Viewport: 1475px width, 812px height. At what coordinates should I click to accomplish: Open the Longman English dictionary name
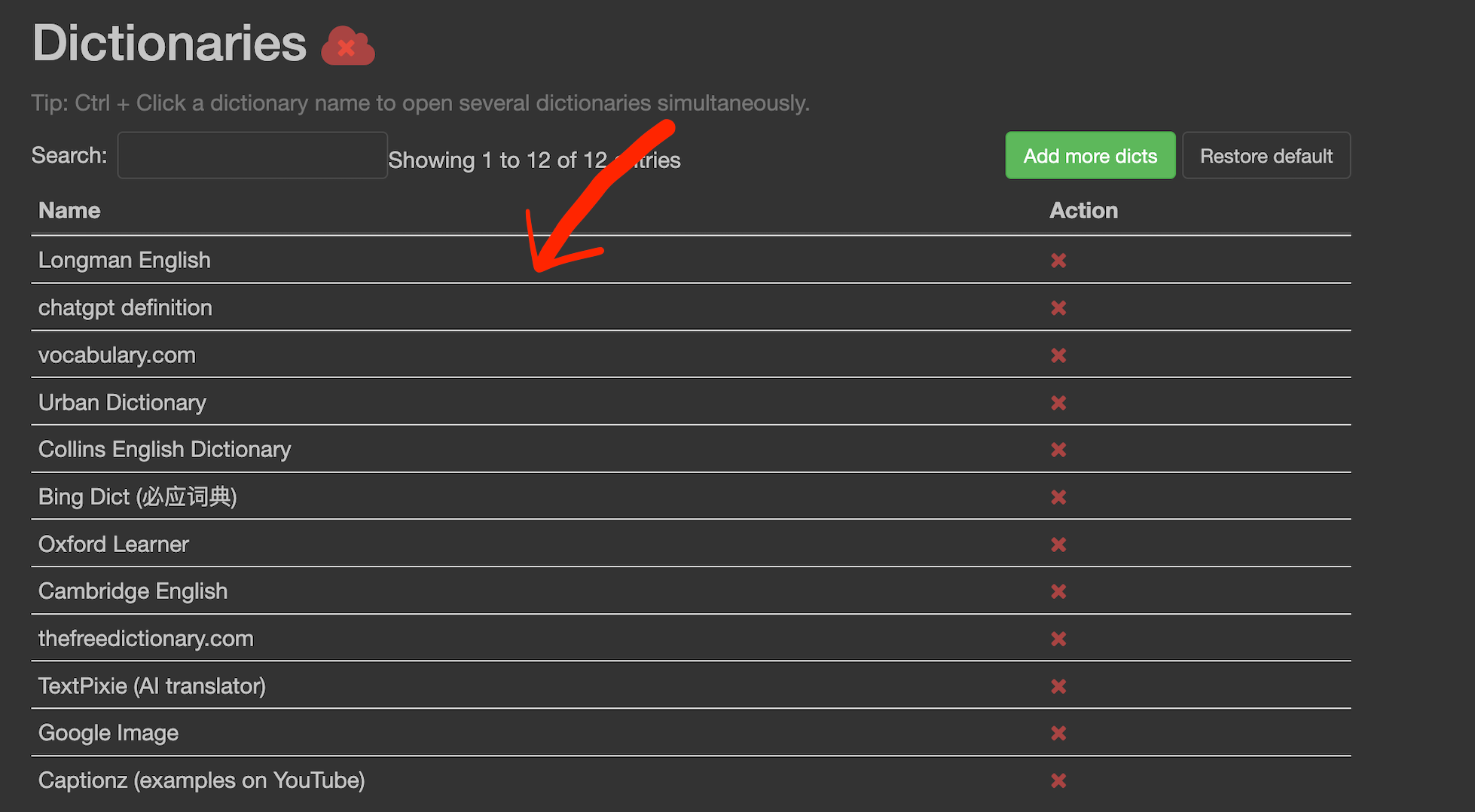pyautogui.click(x=124, y=261)
